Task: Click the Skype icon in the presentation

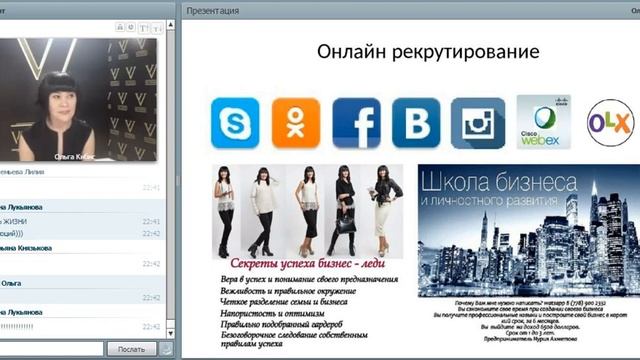Action: point(235,123)
